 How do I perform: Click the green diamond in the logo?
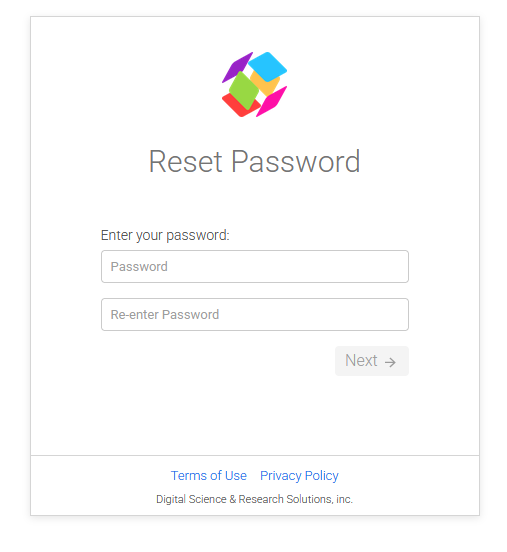(x=244, y=91)
